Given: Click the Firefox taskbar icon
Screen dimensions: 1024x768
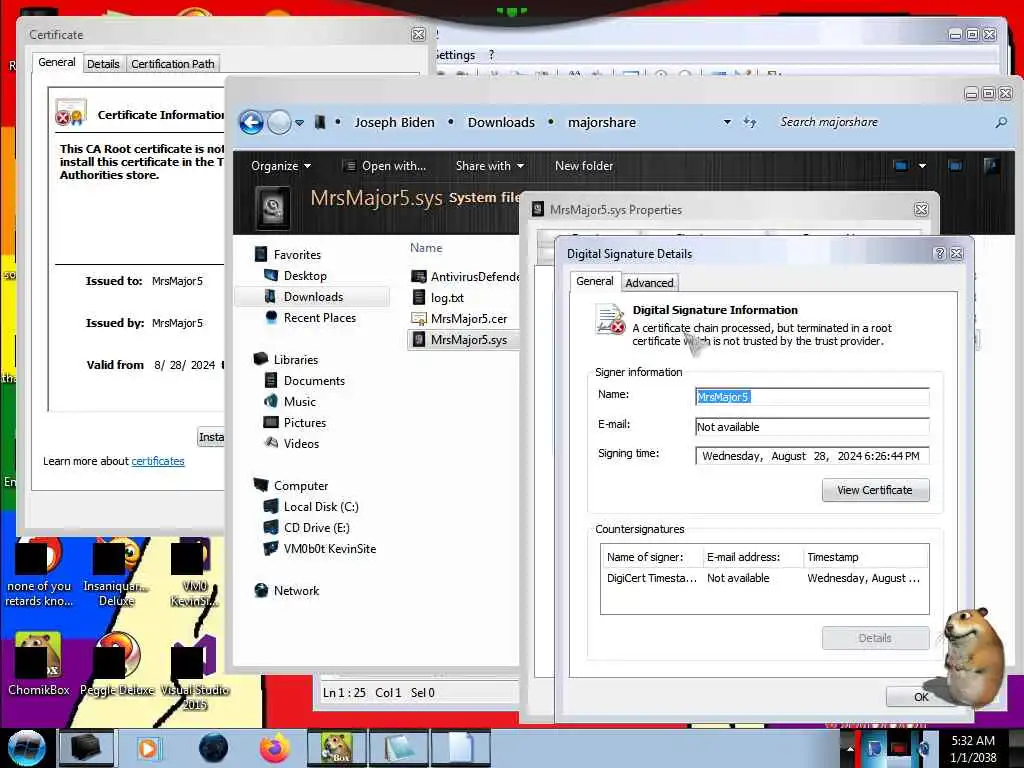Looking at the screenshot, I should [x=274, y=748].
